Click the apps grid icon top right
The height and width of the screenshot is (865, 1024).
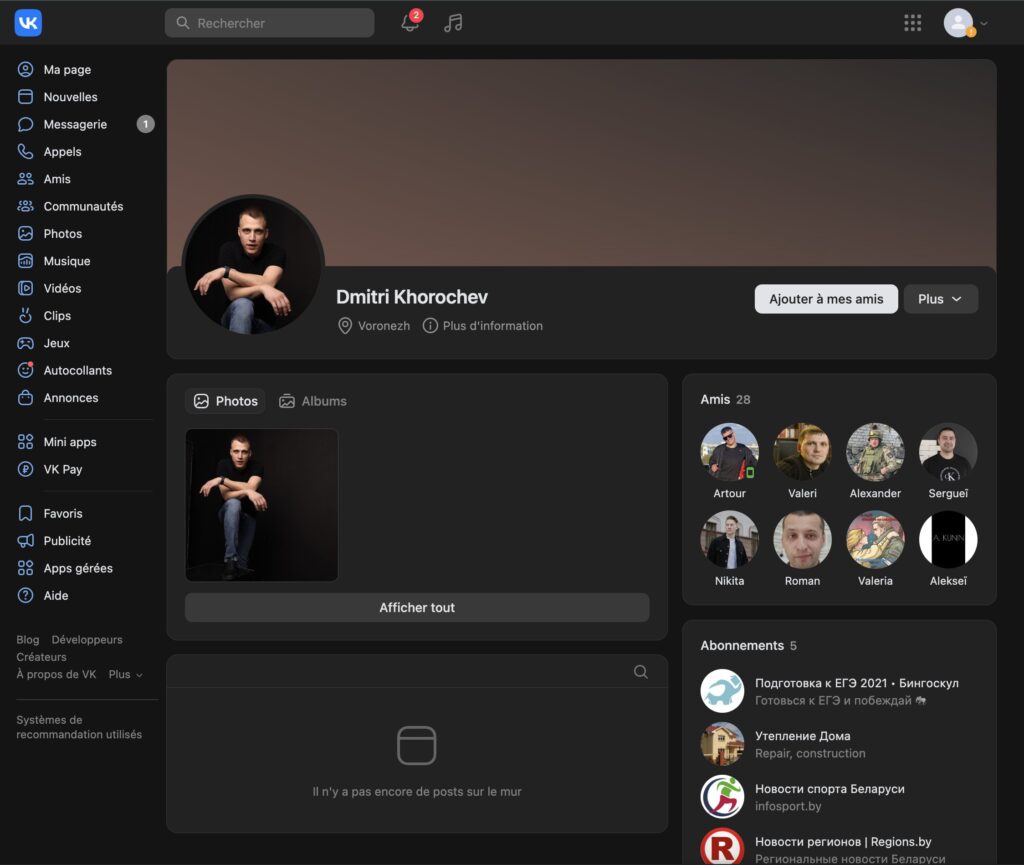tap(912, 22)
